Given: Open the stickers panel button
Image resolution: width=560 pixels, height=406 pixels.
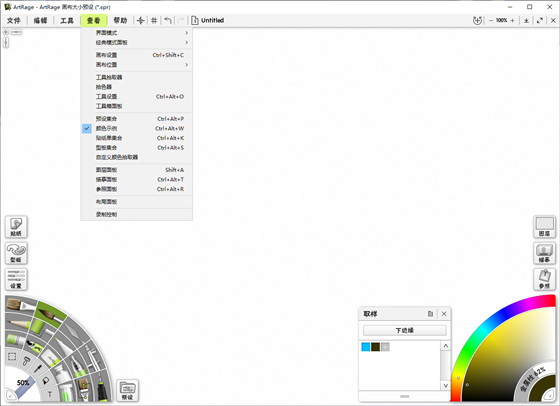Looking at the screenshot, I should pos(16,227).
